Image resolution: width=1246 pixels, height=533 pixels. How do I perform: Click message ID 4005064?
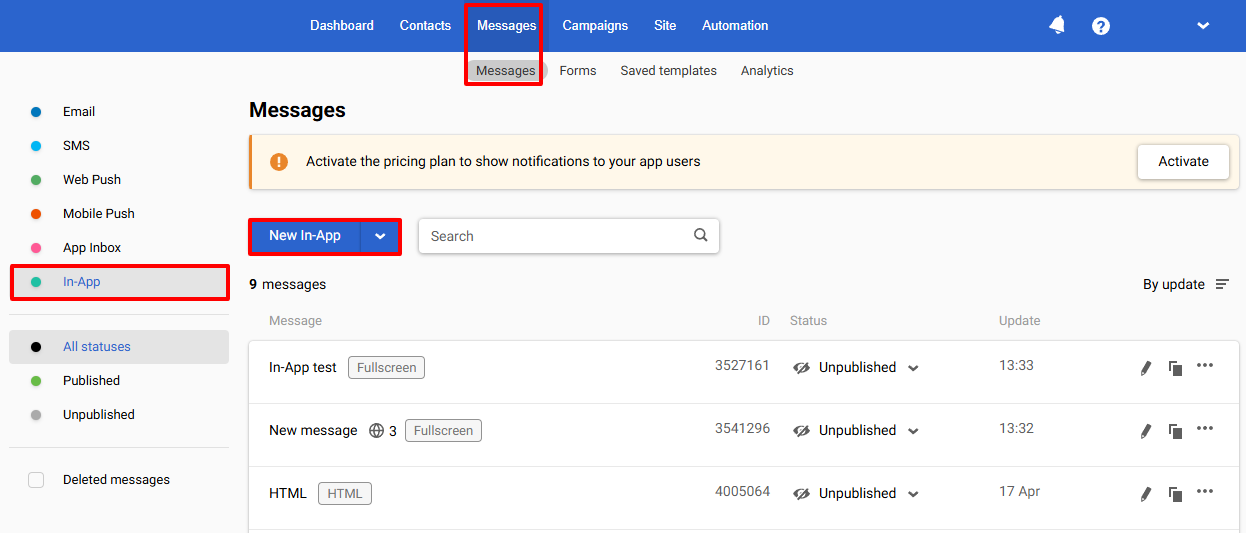(x=742, y=492)
